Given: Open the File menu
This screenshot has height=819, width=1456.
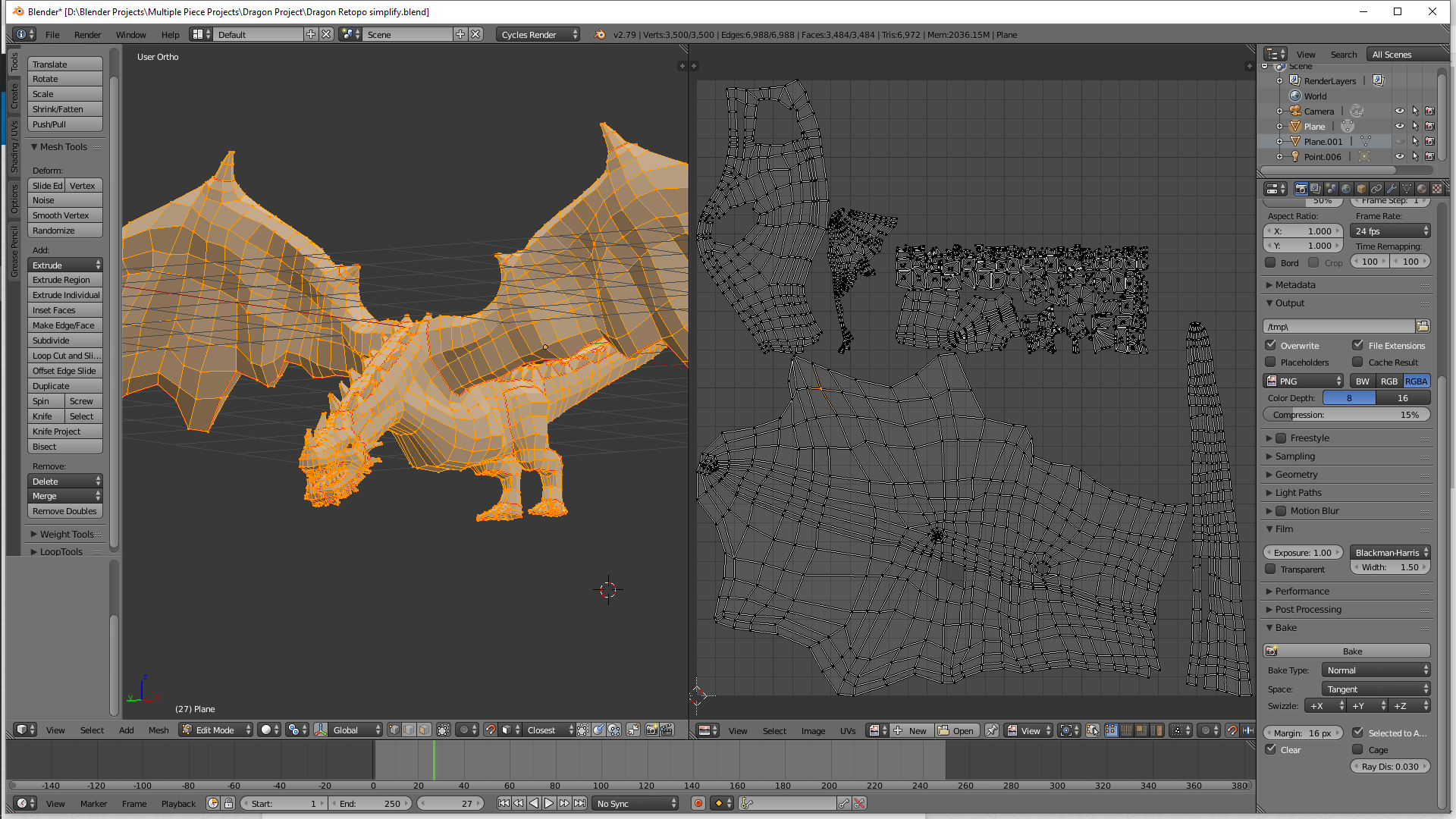Looking at the screenshot, I should click(52, 34).
